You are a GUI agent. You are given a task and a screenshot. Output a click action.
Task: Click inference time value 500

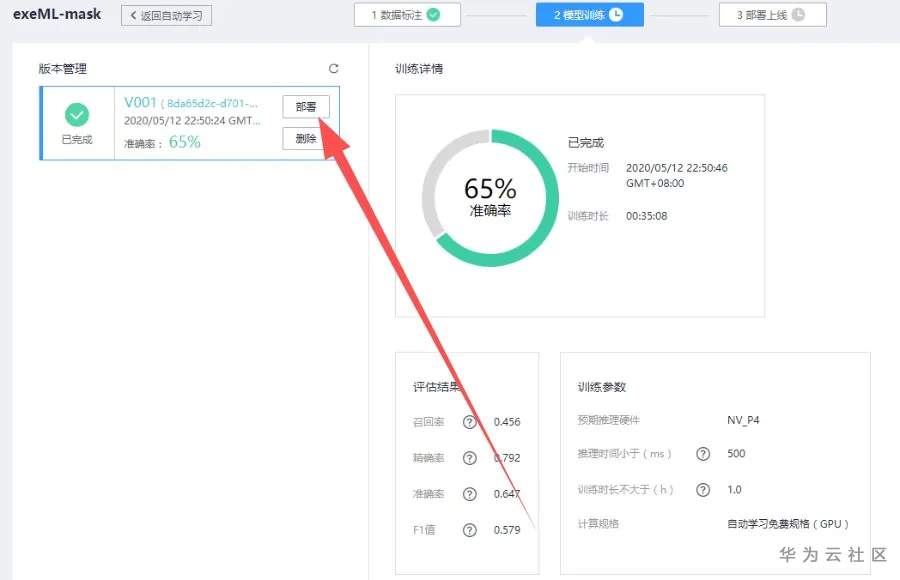736,454
